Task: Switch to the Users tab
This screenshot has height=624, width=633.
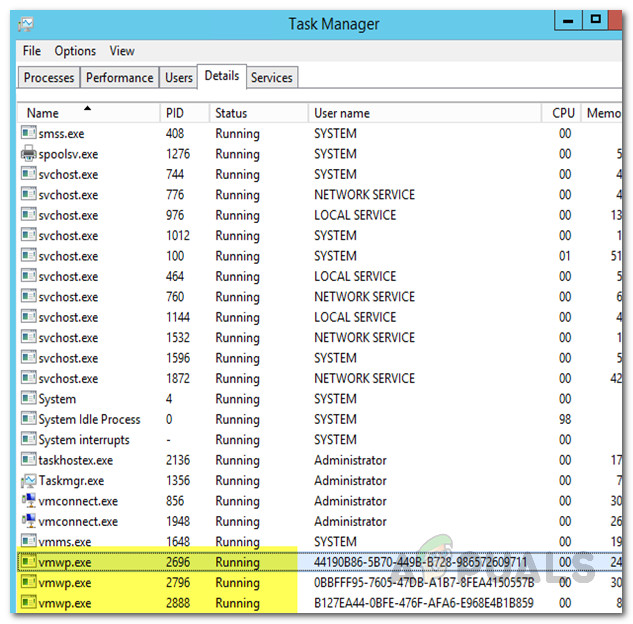Action: click(178, 77)
